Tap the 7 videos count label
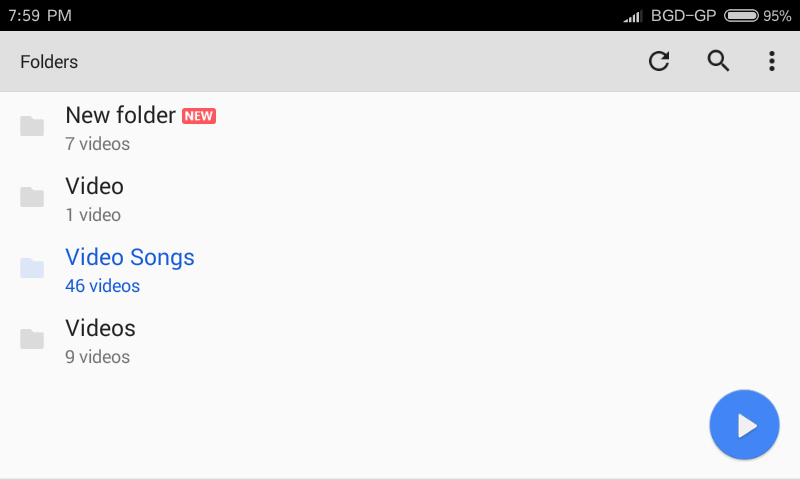 tap(97, 144)
